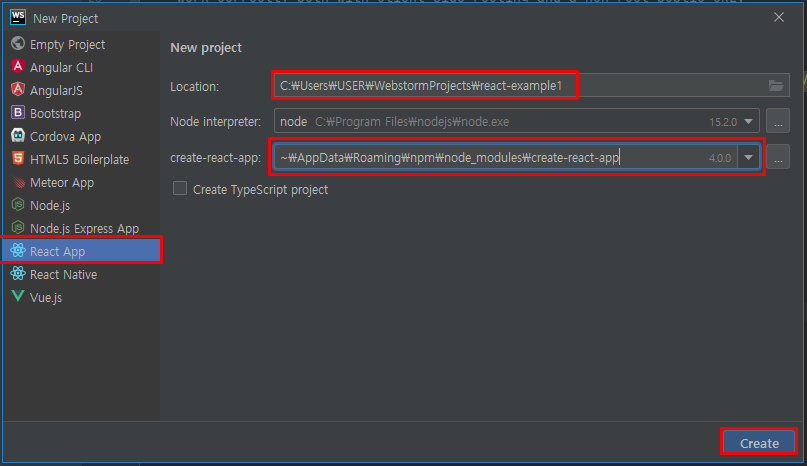The image size is (807, 466).
Task: Click the Cordova App icon
Action: click(x=18, y=135)
